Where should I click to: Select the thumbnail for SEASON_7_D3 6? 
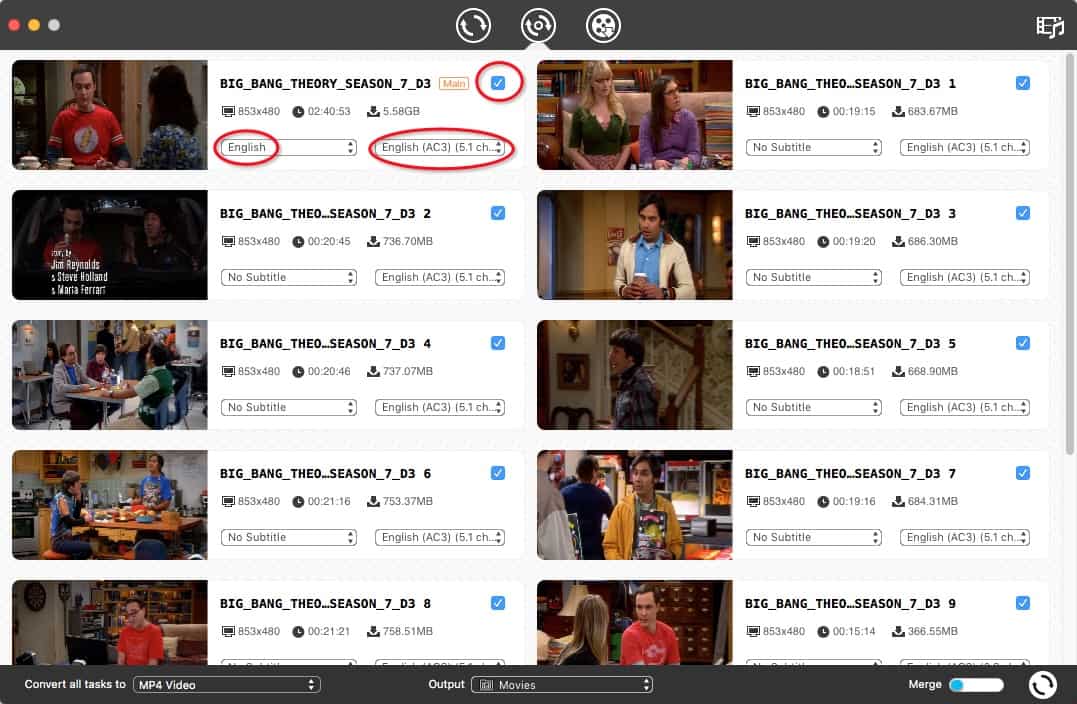pyautogui.click(x=110, y=505)
